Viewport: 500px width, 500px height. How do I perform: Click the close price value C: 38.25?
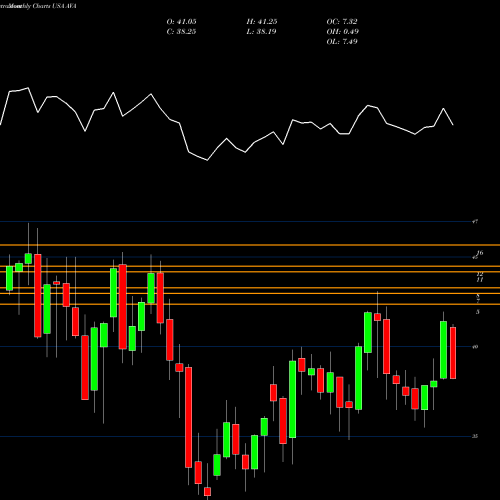181,32
